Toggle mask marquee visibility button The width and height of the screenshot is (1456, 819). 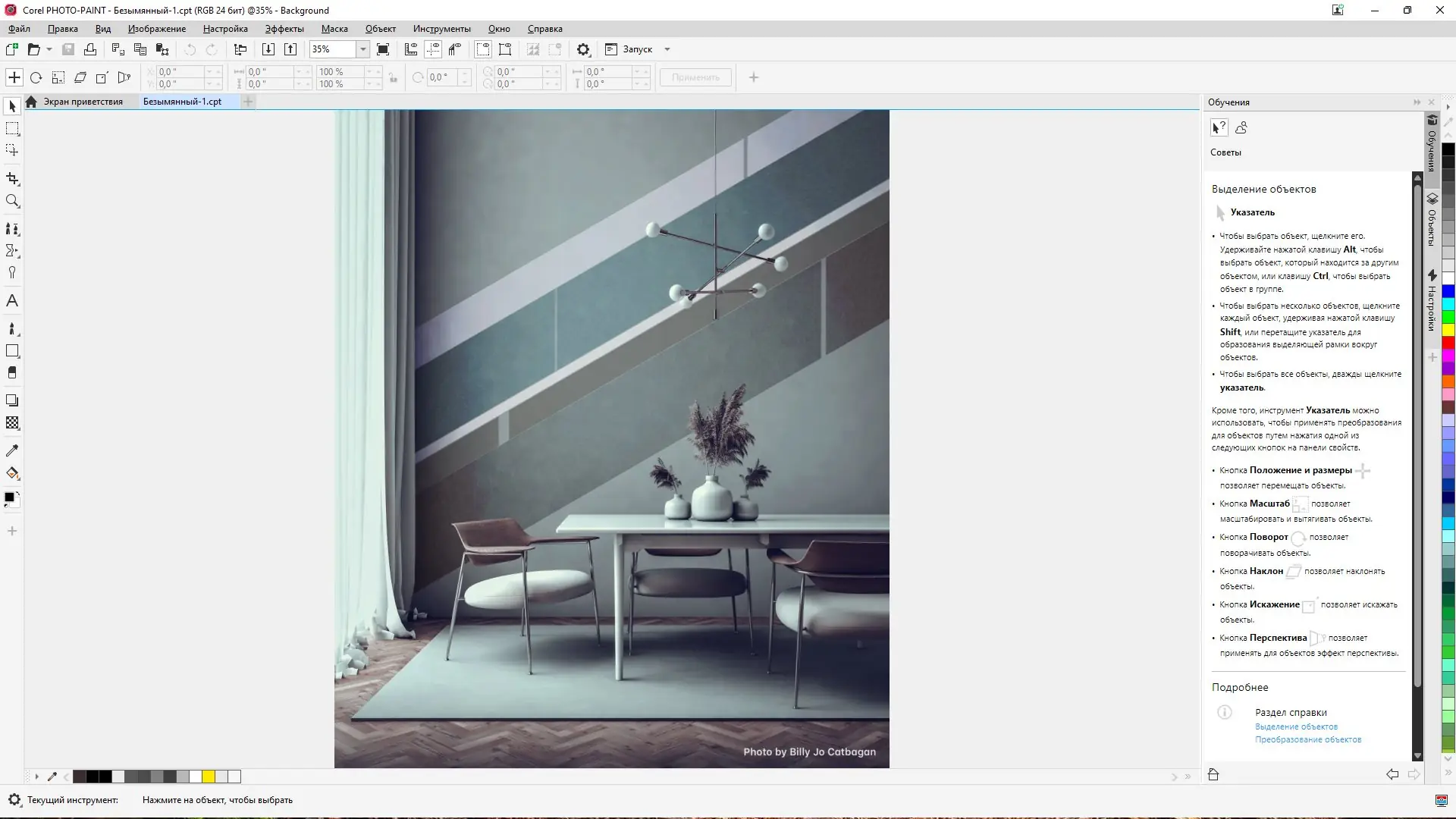482,49
